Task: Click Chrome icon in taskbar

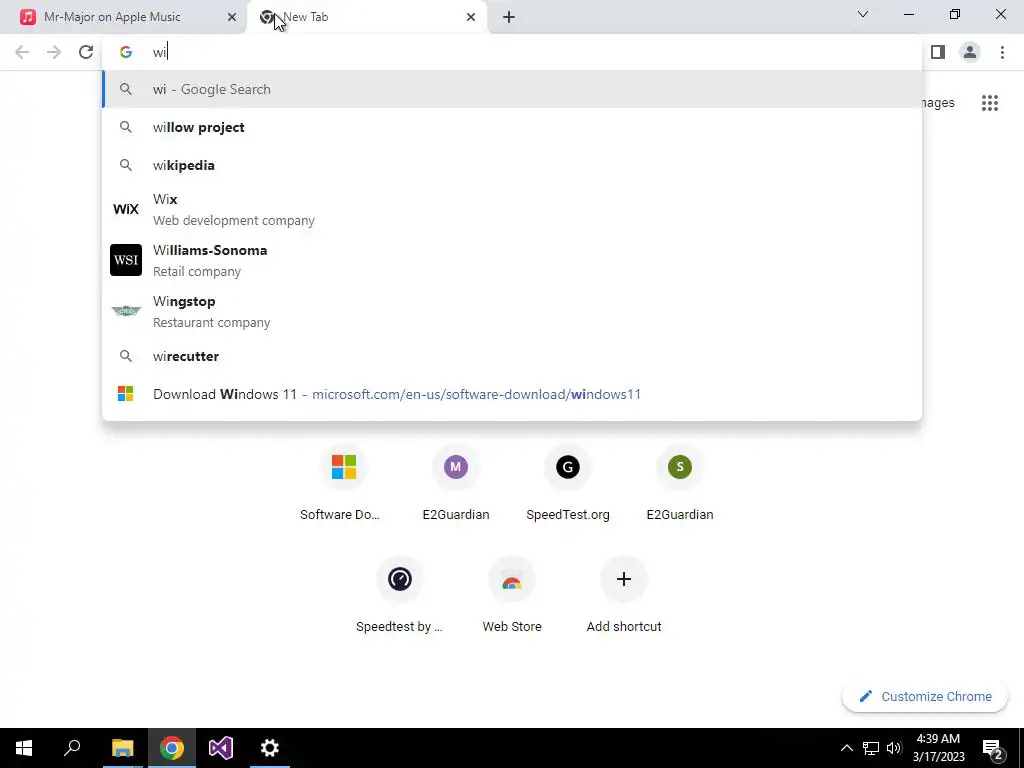Action: (x=171, y=748)
